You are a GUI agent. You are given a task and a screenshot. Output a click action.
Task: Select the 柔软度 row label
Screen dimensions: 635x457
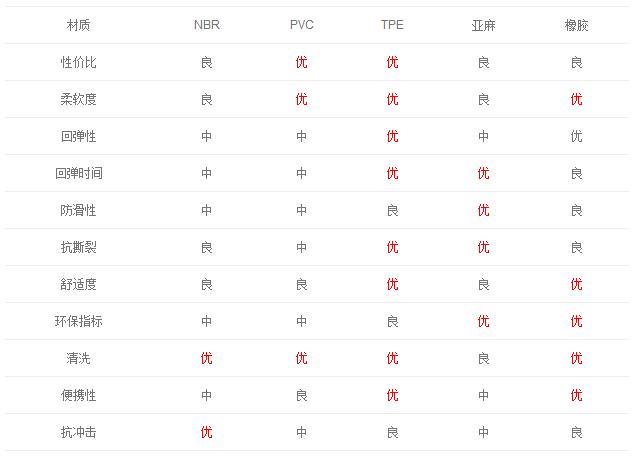(x=78, y=99)
